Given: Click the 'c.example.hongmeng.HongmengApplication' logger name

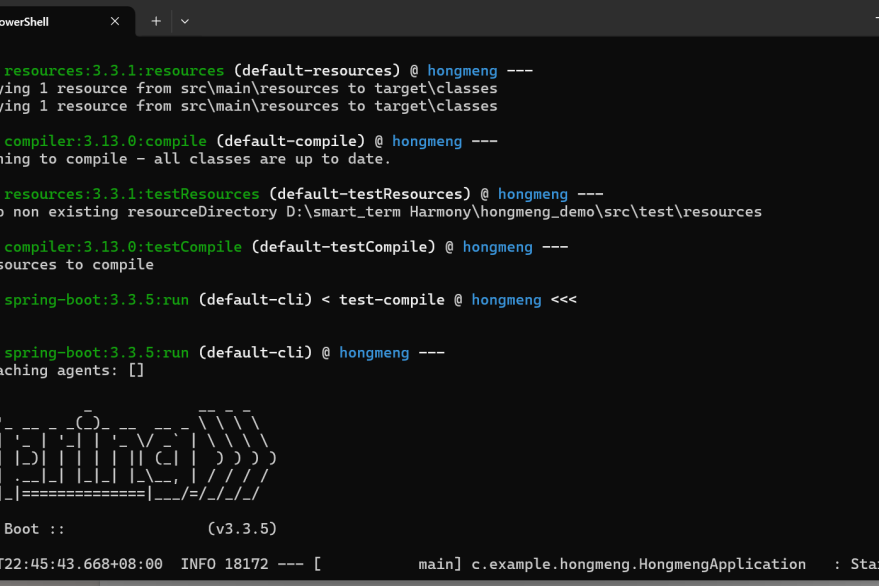Looking at the screenshot, I should point(639,564).
